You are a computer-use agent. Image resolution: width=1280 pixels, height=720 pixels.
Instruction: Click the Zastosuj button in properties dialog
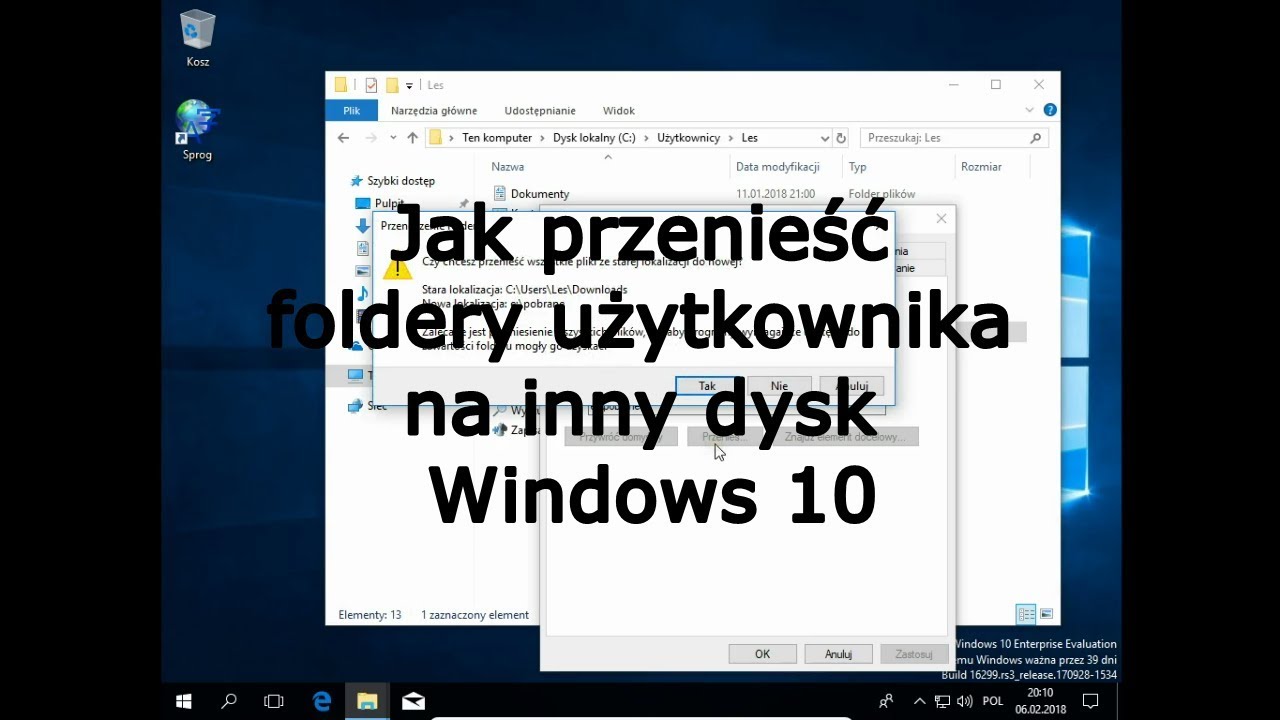point(914,654)
